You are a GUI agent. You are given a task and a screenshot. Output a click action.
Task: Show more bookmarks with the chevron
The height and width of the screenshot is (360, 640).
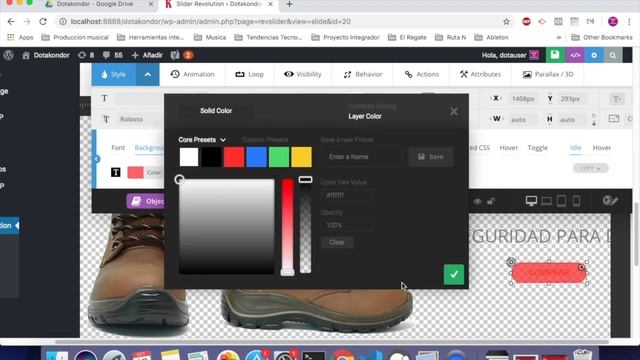point(559,37)
